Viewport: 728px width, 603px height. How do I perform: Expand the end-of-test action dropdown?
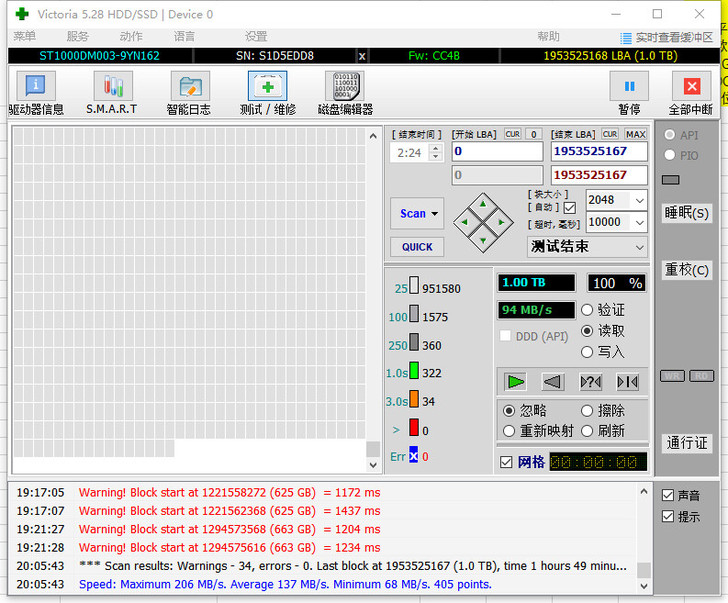pos(639,247)
